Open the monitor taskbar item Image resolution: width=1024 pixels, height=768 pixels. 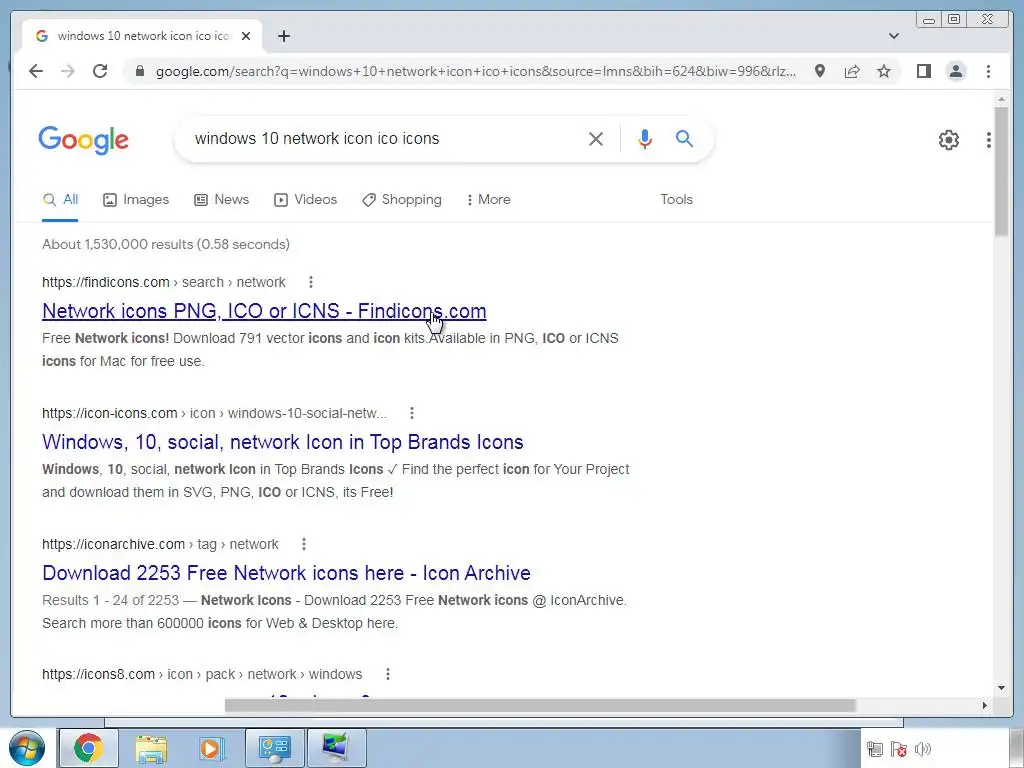(x=336, y=748)
